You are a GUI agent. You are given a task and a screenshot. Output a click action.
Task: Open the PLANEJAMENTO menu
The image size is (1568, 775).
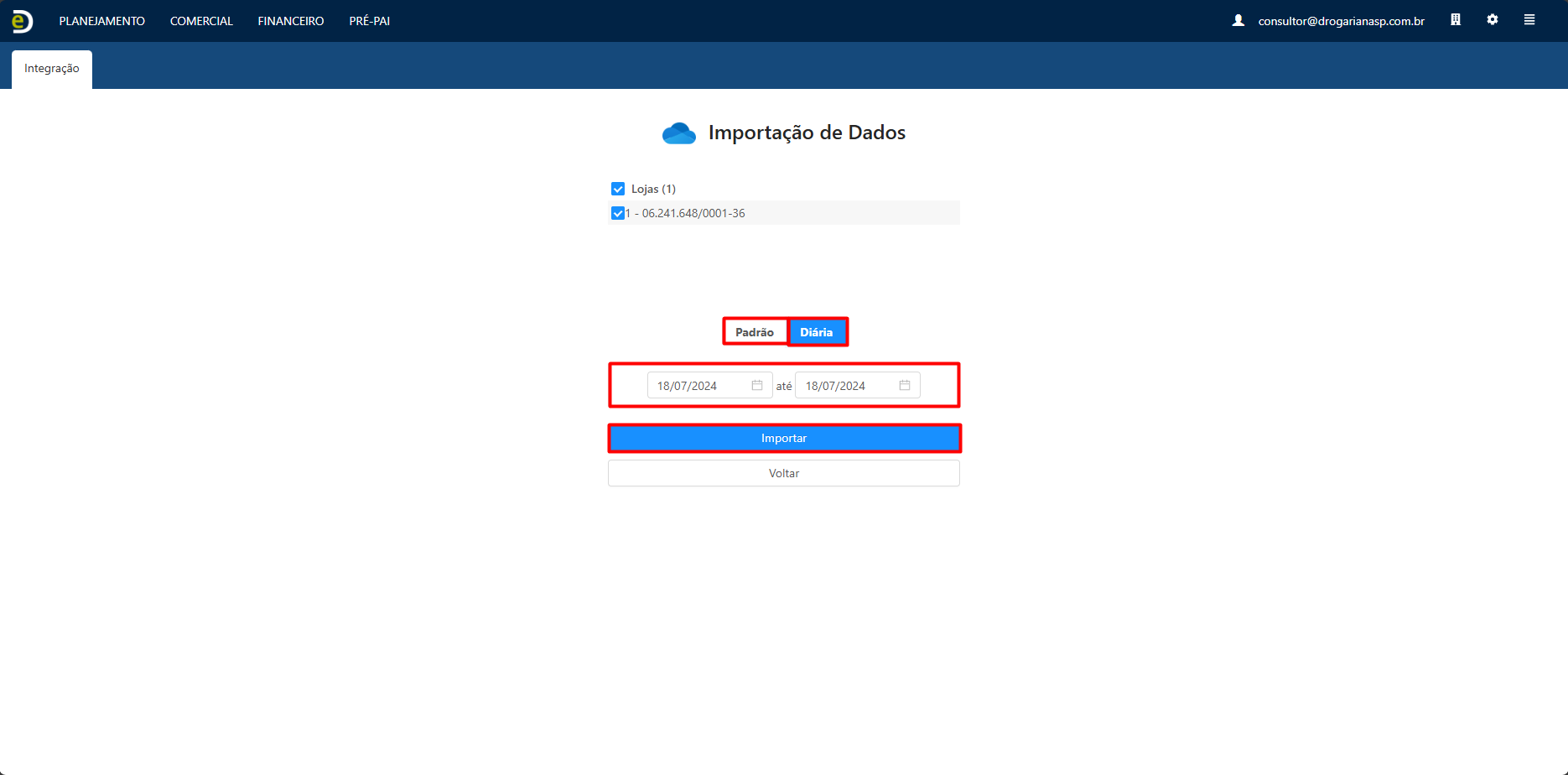101,21
